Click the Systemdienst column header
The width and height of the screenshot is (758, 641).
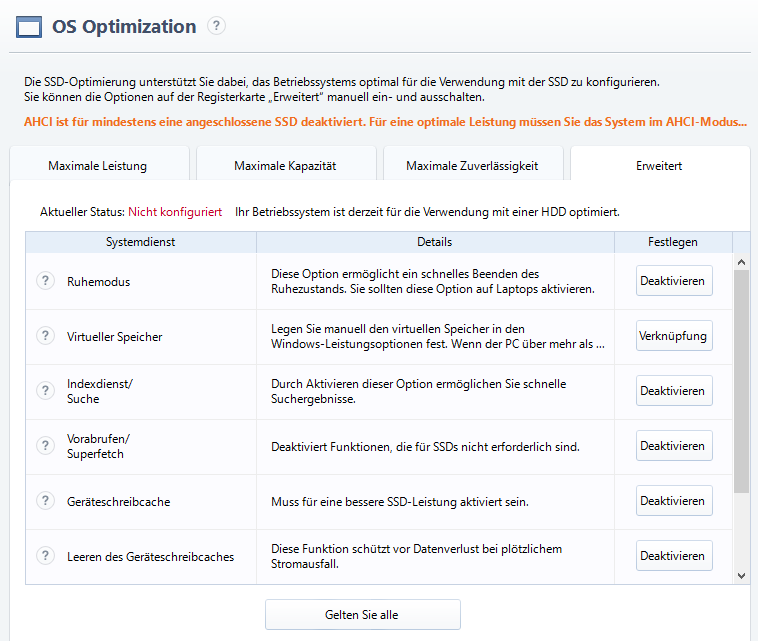140,242
